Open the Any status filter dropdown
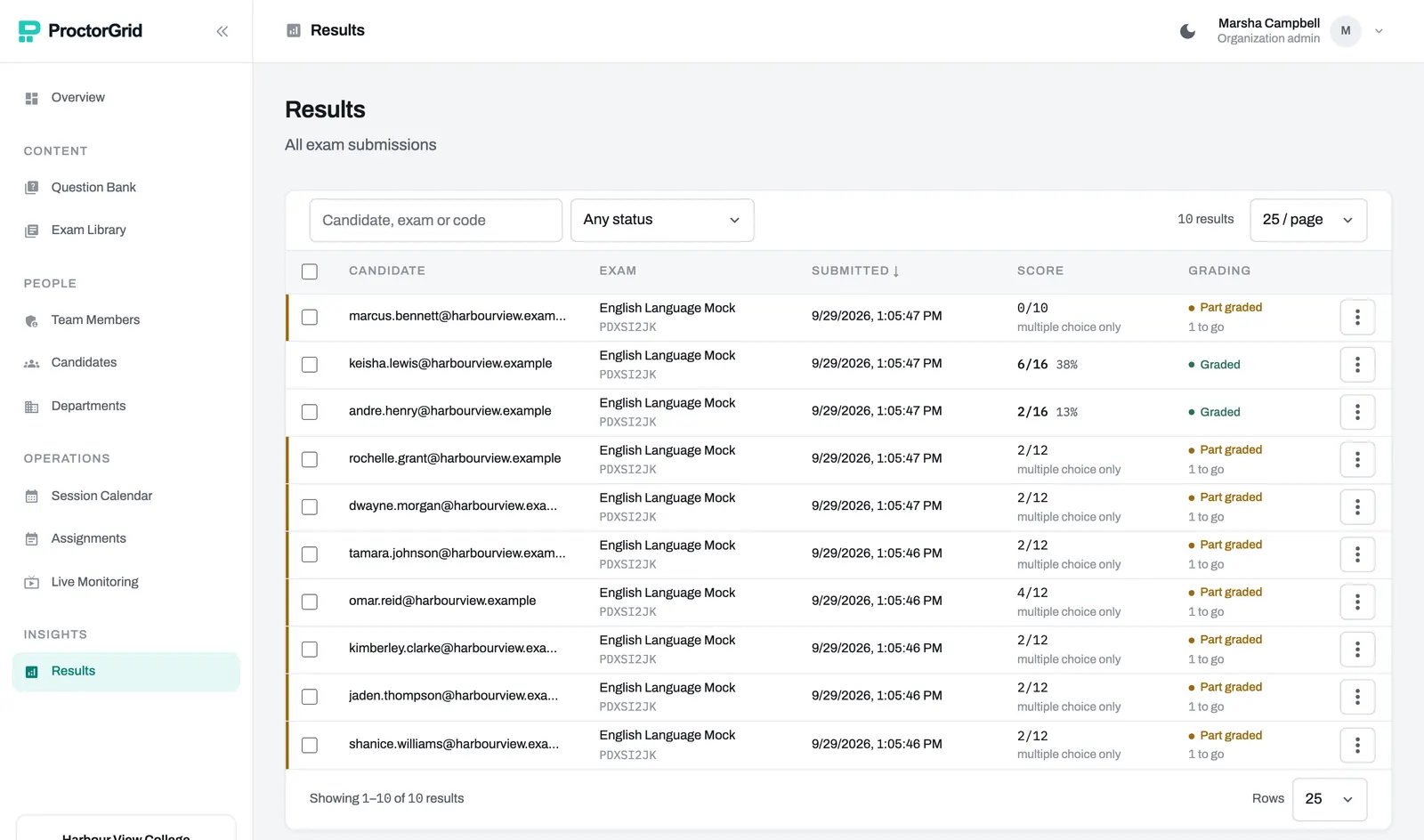This screenshot has width=1424, height=840. click(662, 220)
